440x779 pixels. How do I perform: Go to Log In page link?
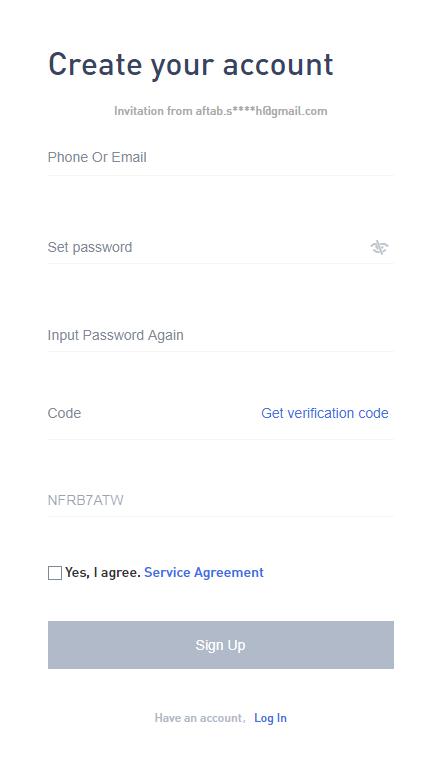point(270,718)
